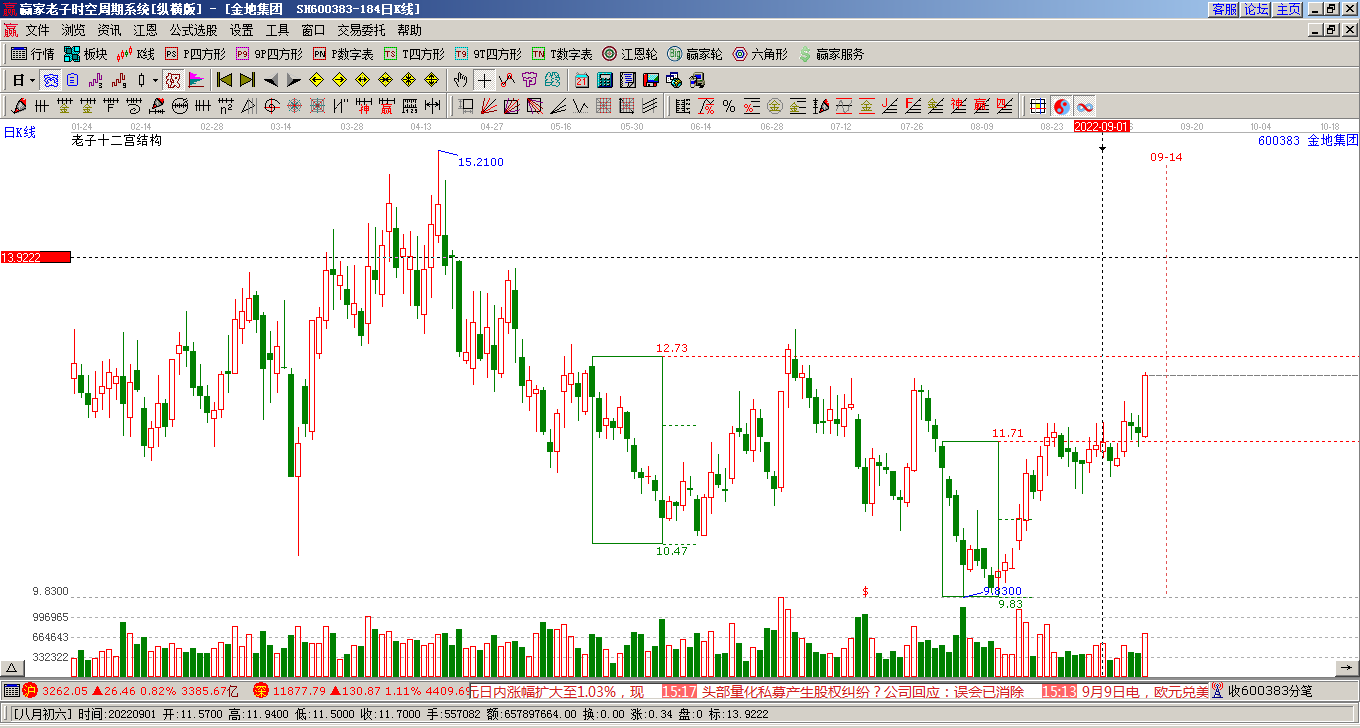Toggle the grid lines icon
This screenshot has height=728, width=1360.
click(x=1038, y=105)
